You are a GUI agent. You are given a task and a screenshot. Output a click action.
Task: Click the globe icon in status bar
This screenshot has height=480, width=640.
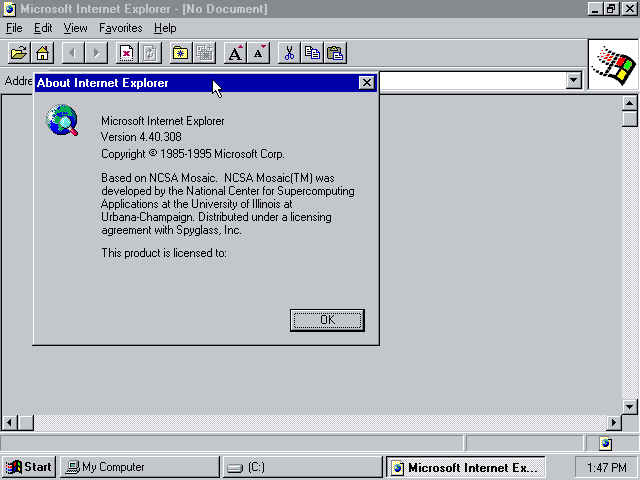pyautogui.click(x=606, y=443)
